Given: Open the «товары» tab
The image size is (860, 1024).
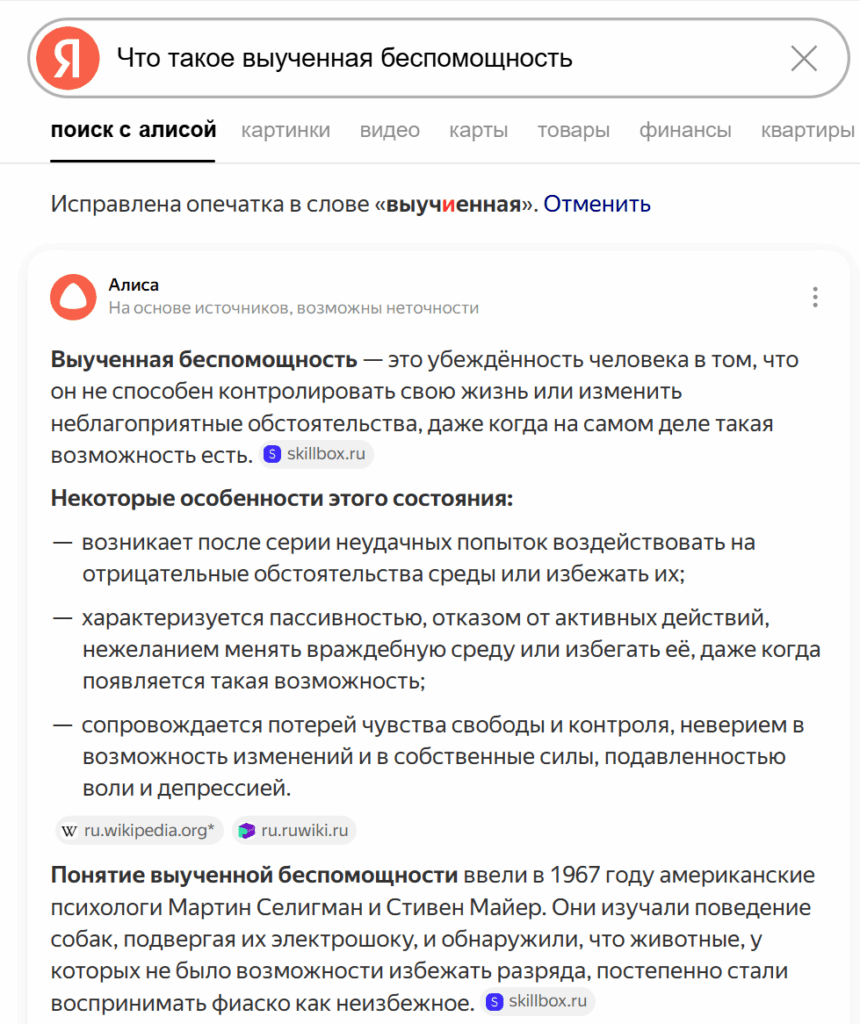Looking at the screenshot, I should coord(573,130).
